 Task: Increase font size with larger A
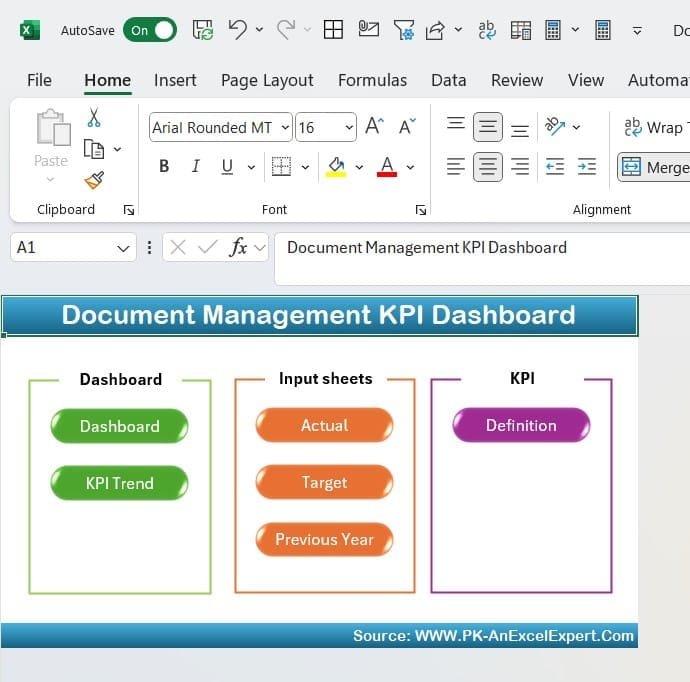pyautogui.click(x=374, y=126)
